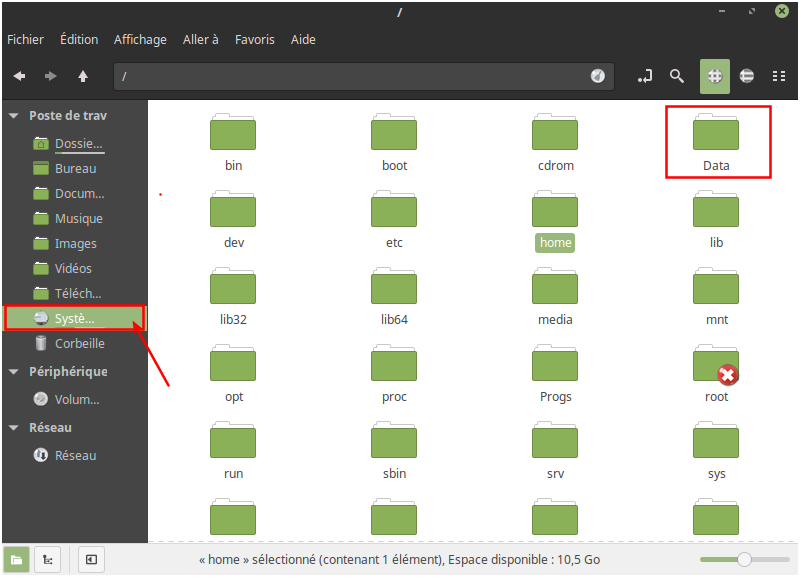801x580 pixels.
Task: Open the Aller à menu
Action: pyautogui.click(x=201, y=39)
